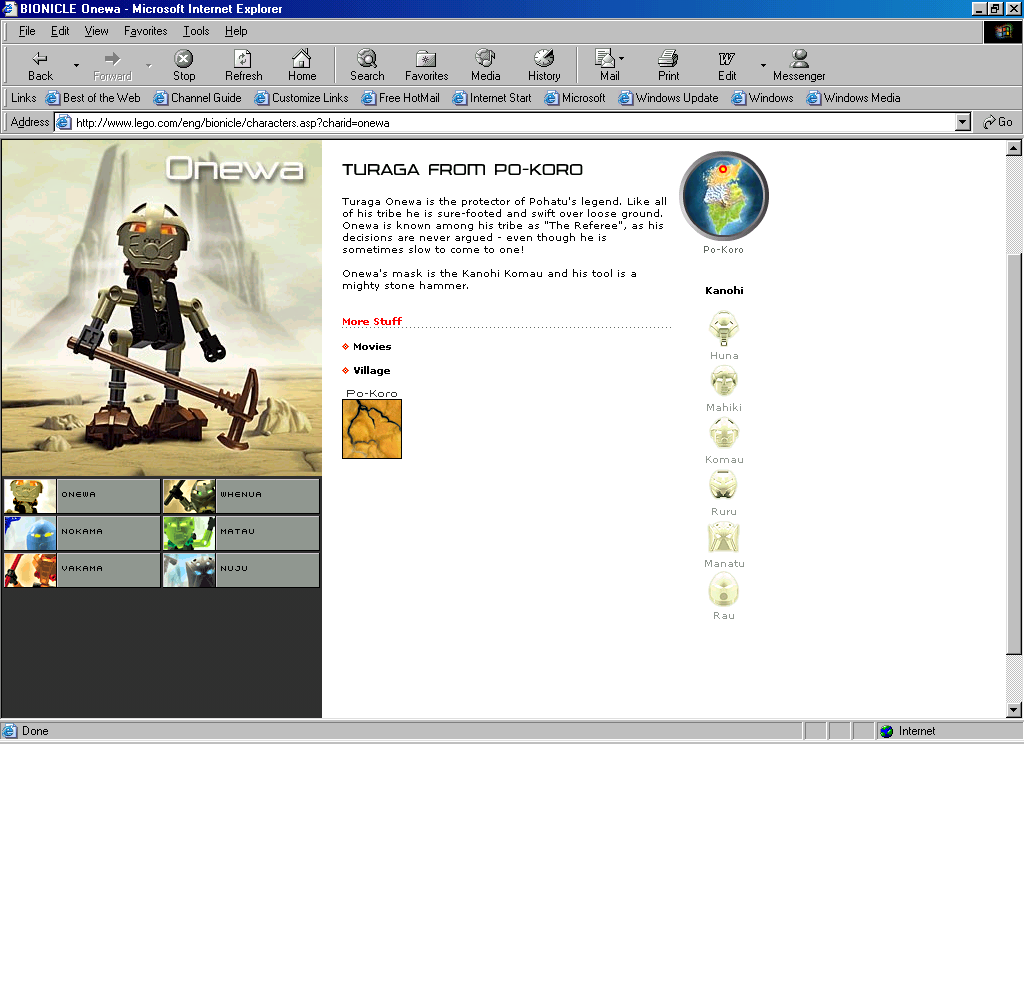Open the Windows links bar shortcut

762,98
